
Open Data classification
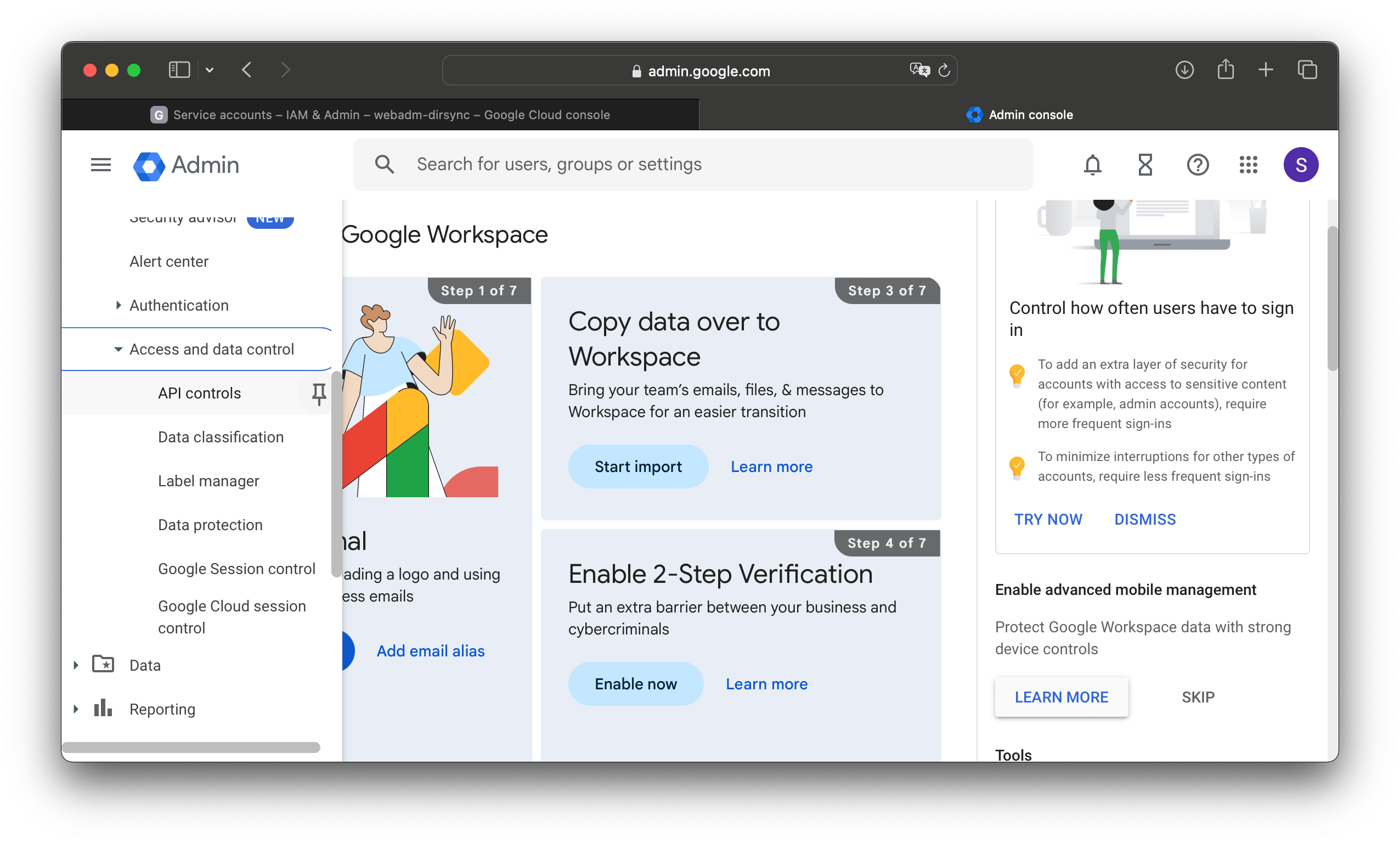pos(221,437)
